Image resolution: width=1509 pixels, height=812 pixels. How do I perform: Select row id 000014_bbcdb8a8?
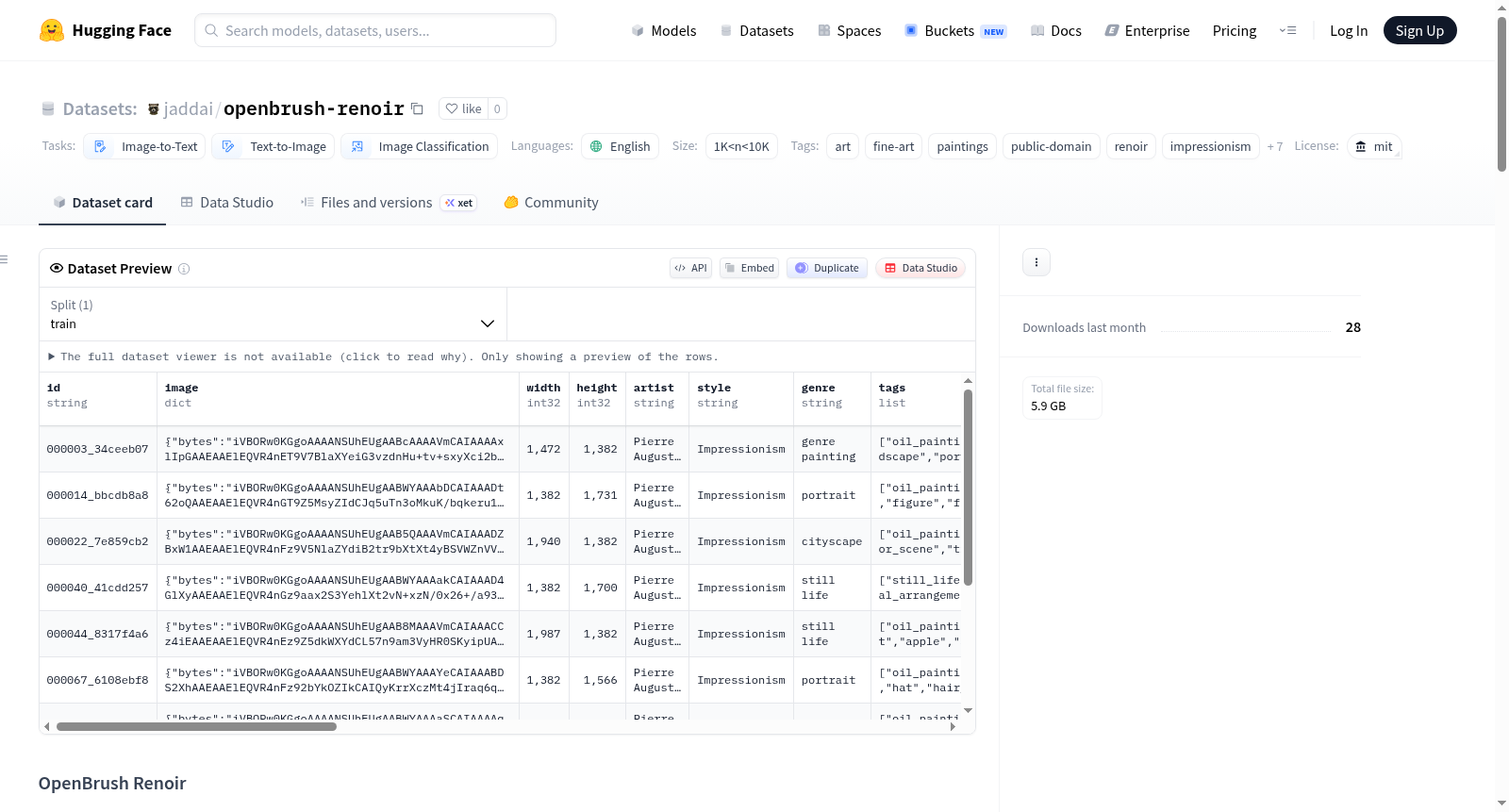point(98,495)
